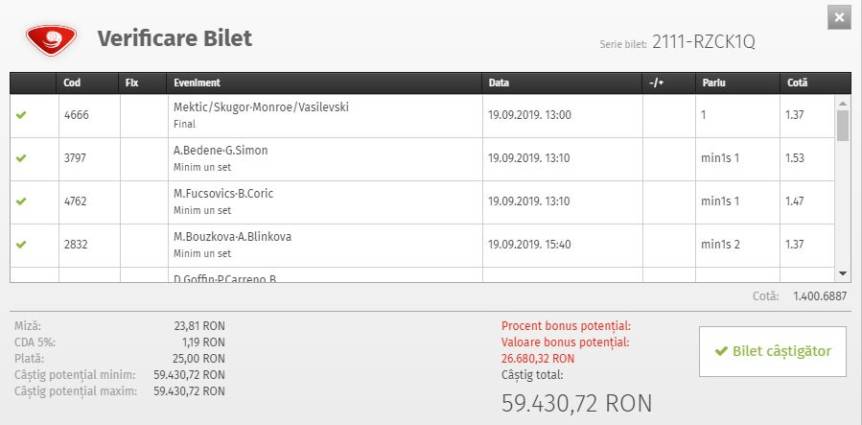This screenshot has height=425, width=862.
Task: Click green checkmark for code 4666 row
Action: coord(20,116)
